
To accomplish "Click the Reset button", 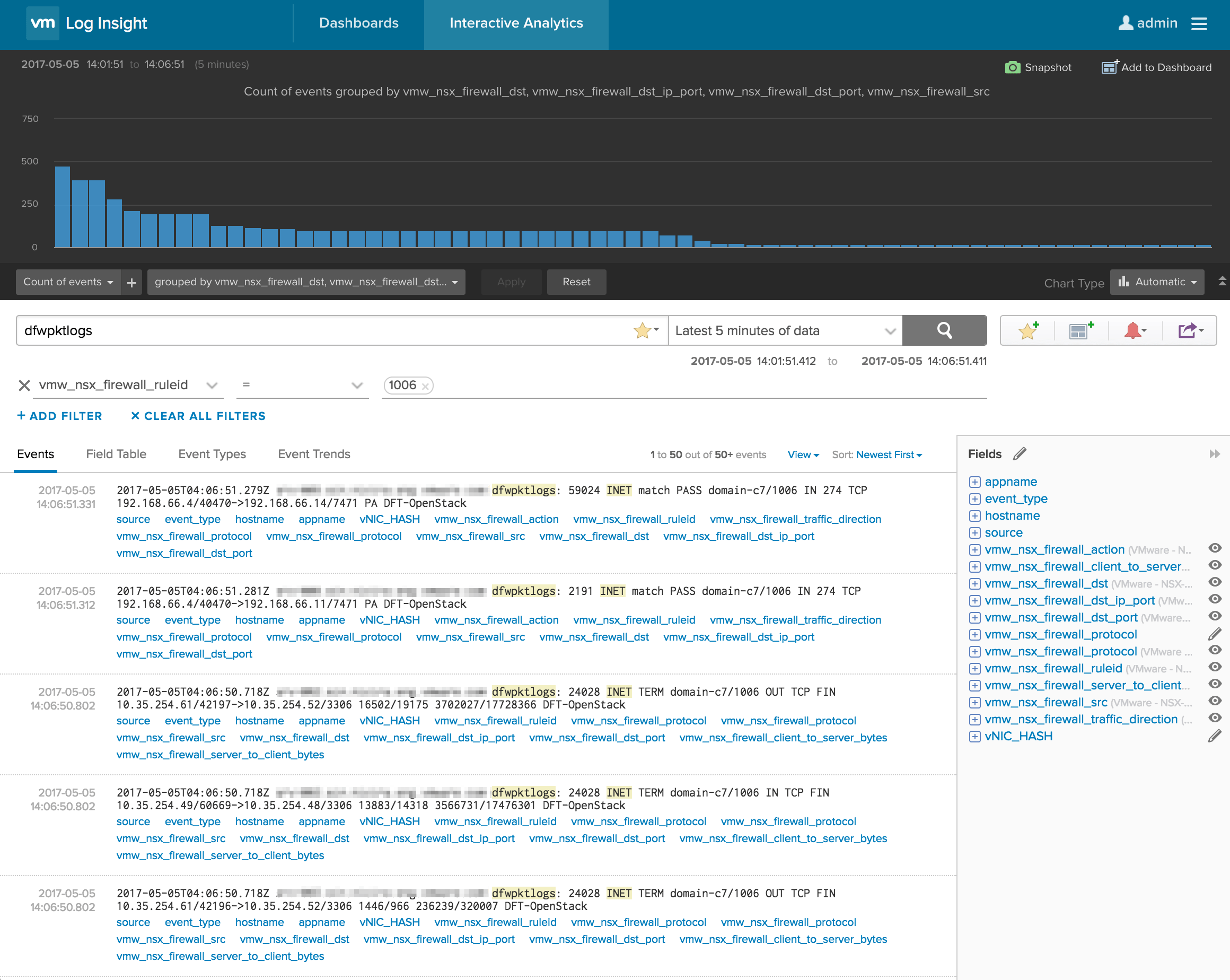I will coord(576,282).
